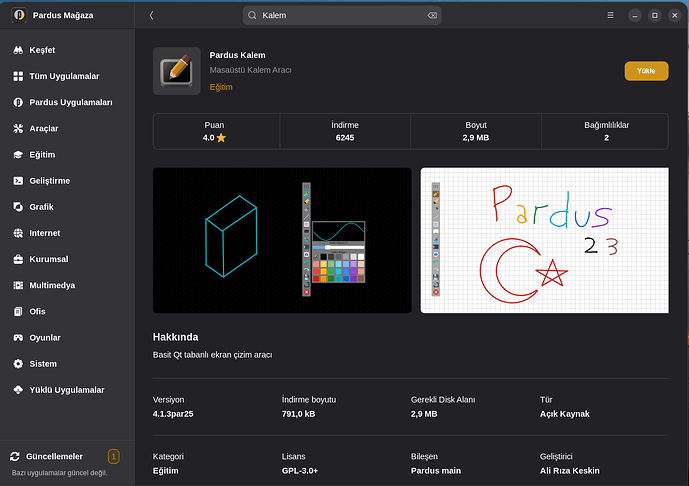Open the black cube drawing screenshot
This screenshot has height=486, width=689.
(282, 240)
